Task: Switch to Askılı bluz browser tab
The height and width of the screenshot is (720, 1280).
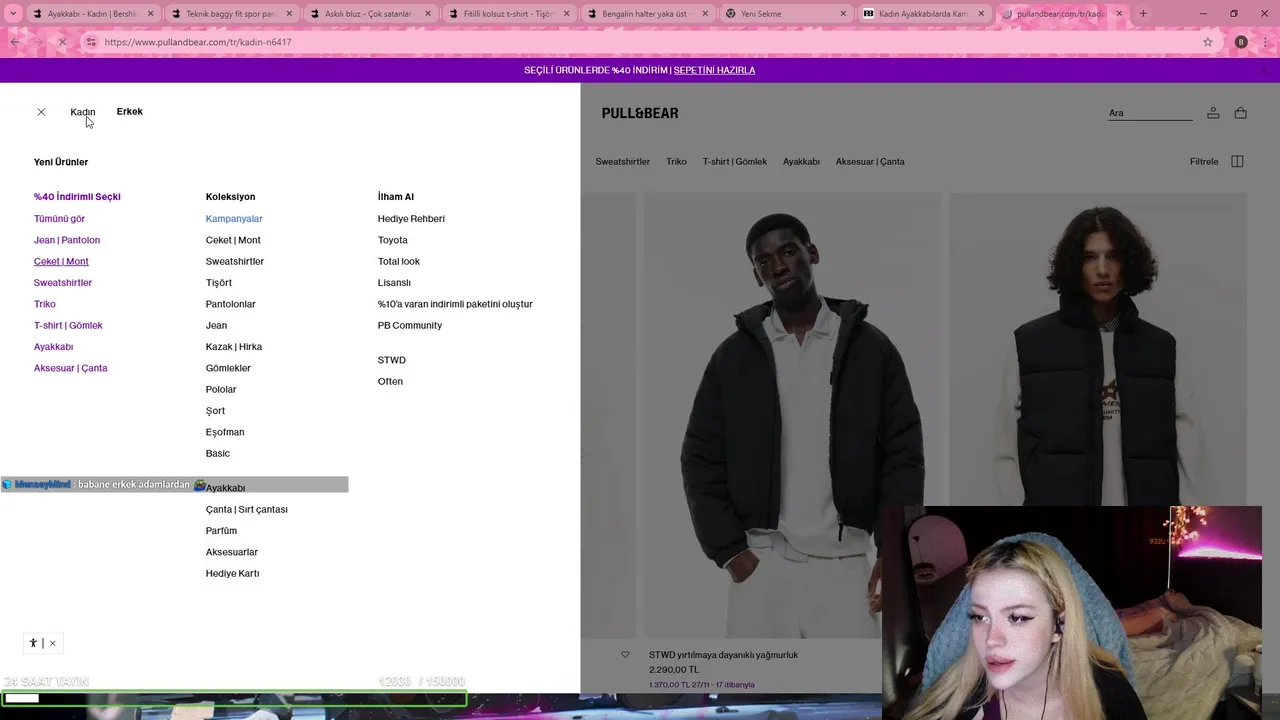Action: pos(368,14)
